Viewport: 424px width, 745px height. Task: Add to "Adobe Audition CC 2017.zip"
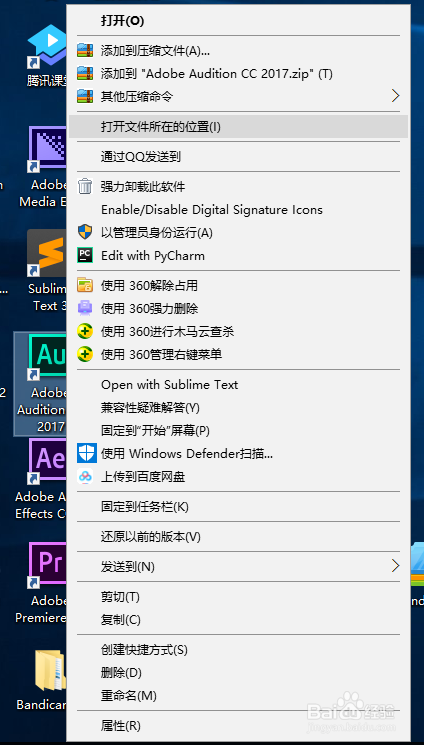pos(239,74)
